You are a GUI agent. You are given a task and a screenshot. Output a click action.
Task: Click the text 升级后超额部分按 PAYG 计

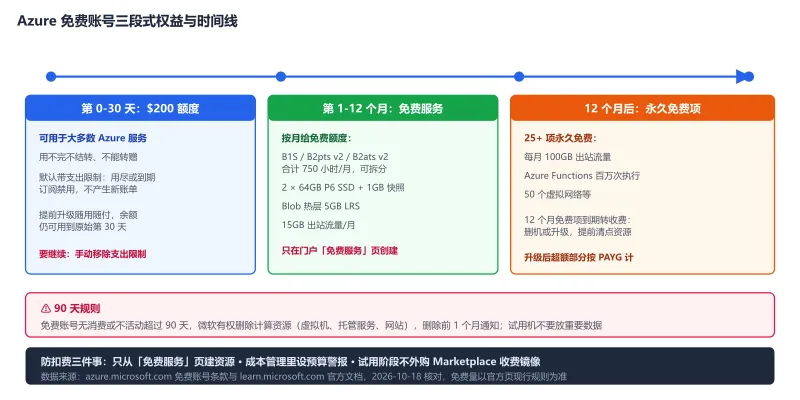pyautogui.click(x=579, y=257)
